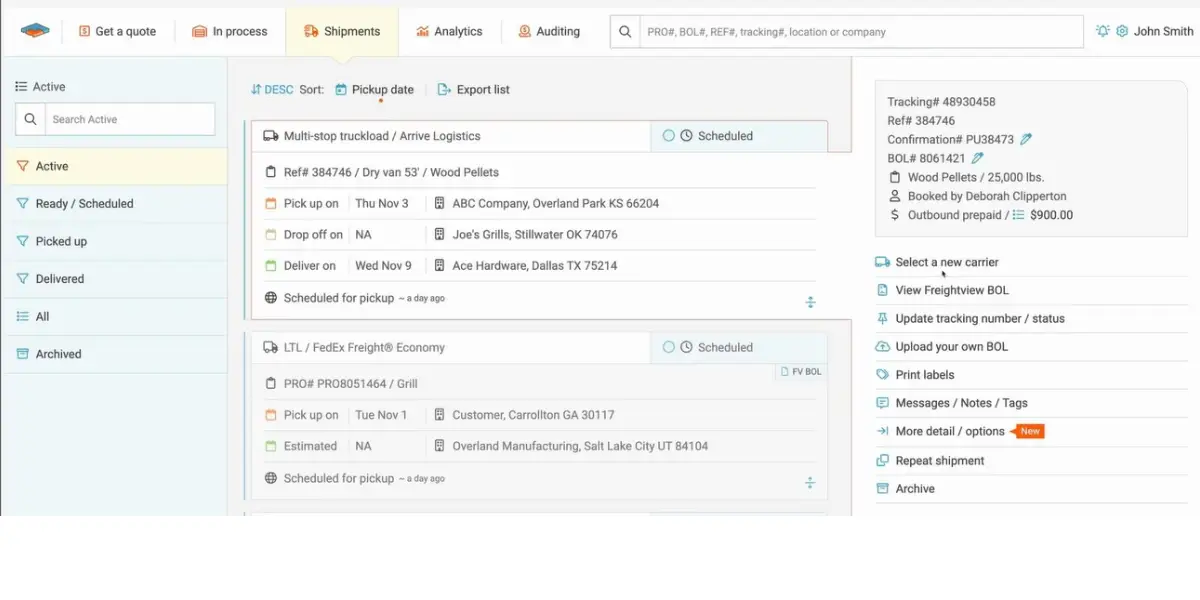Click the notification bell icon
Viewport: 1200px width, 600px height.
pyautogui.click(x=1103, y=31)
